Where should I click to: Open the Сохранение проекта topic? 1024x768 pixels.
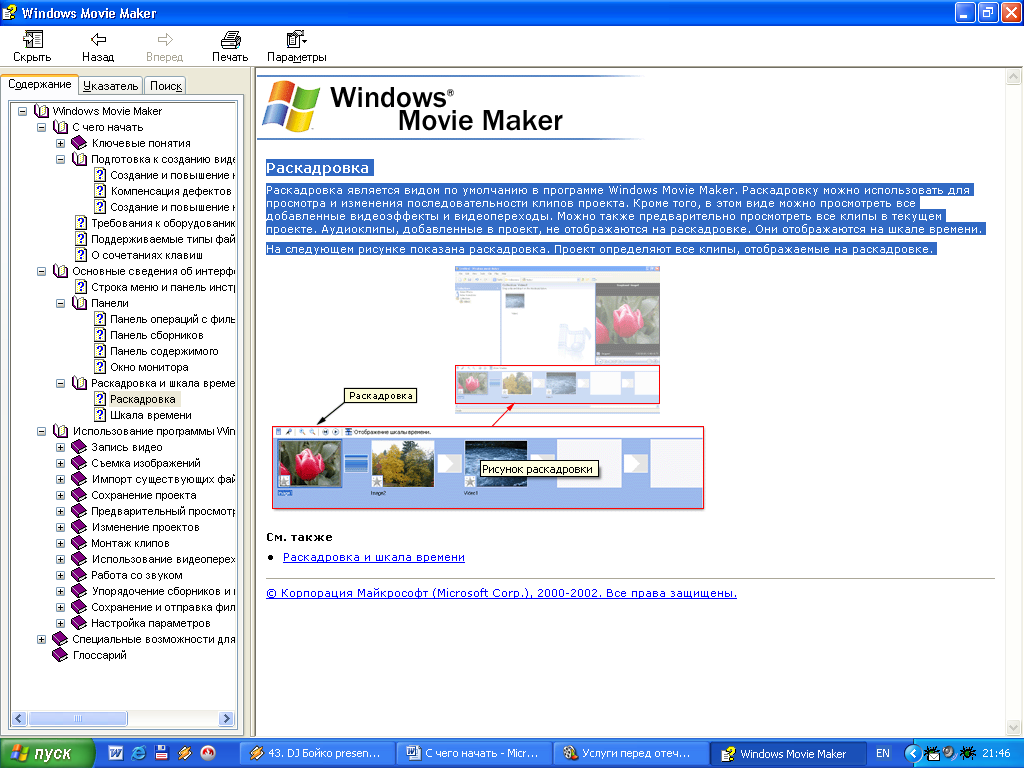click(144, 495)
